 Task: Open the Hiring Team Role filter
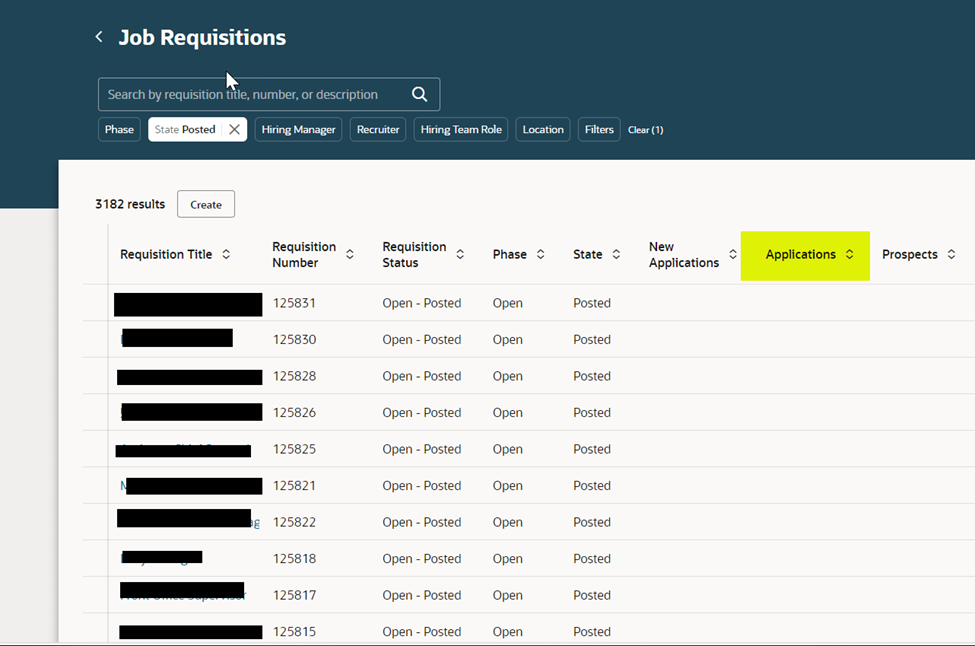[461, 129]
